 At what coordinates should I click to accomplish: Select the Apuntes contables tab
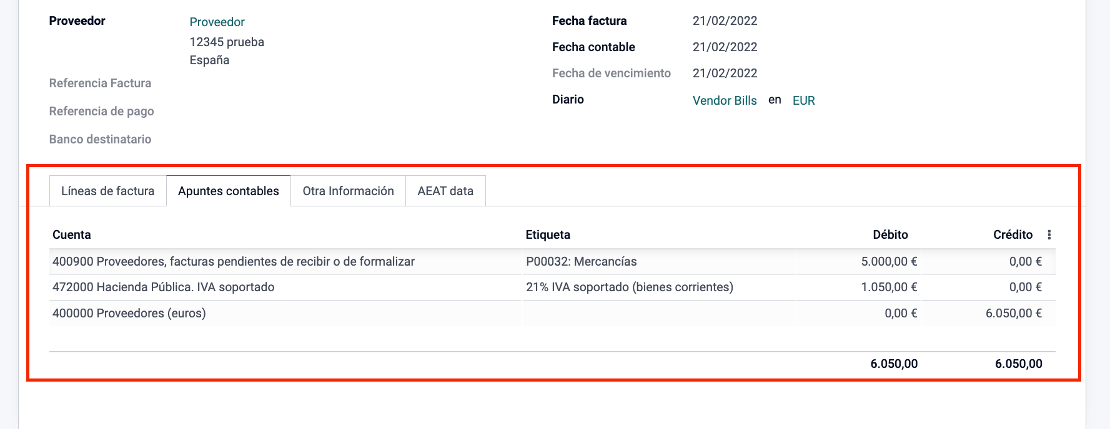click(x=229, y=191)
